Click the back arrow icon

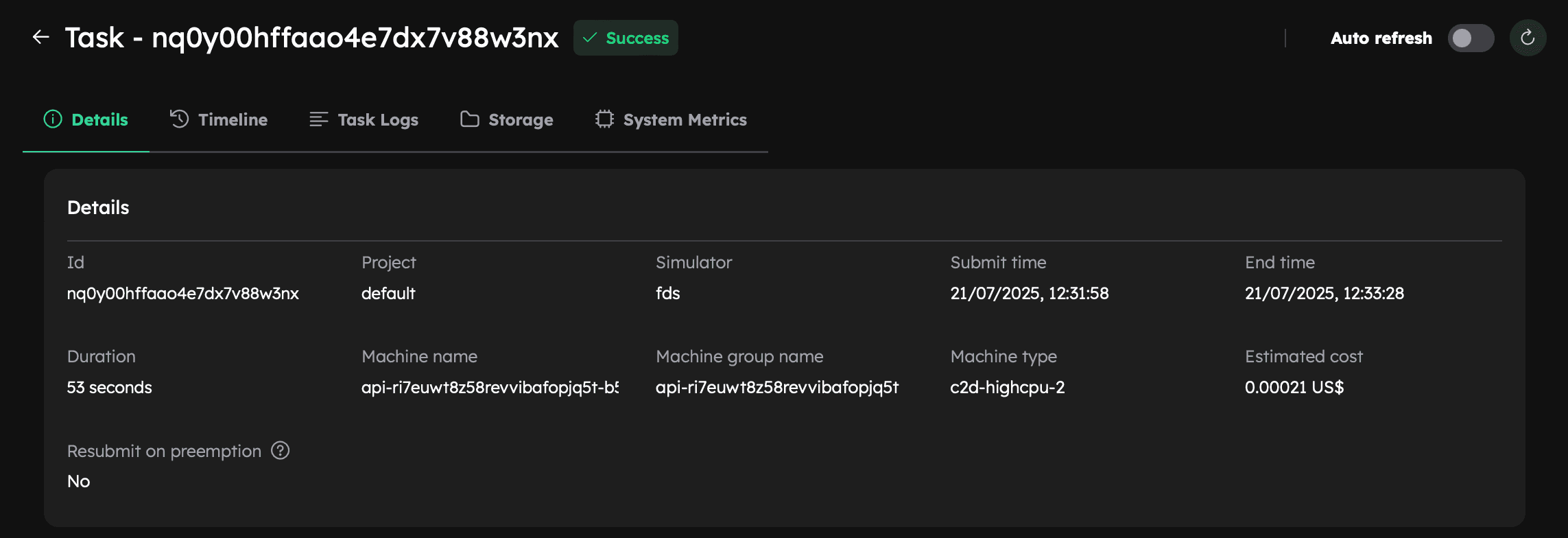[41, 37]
